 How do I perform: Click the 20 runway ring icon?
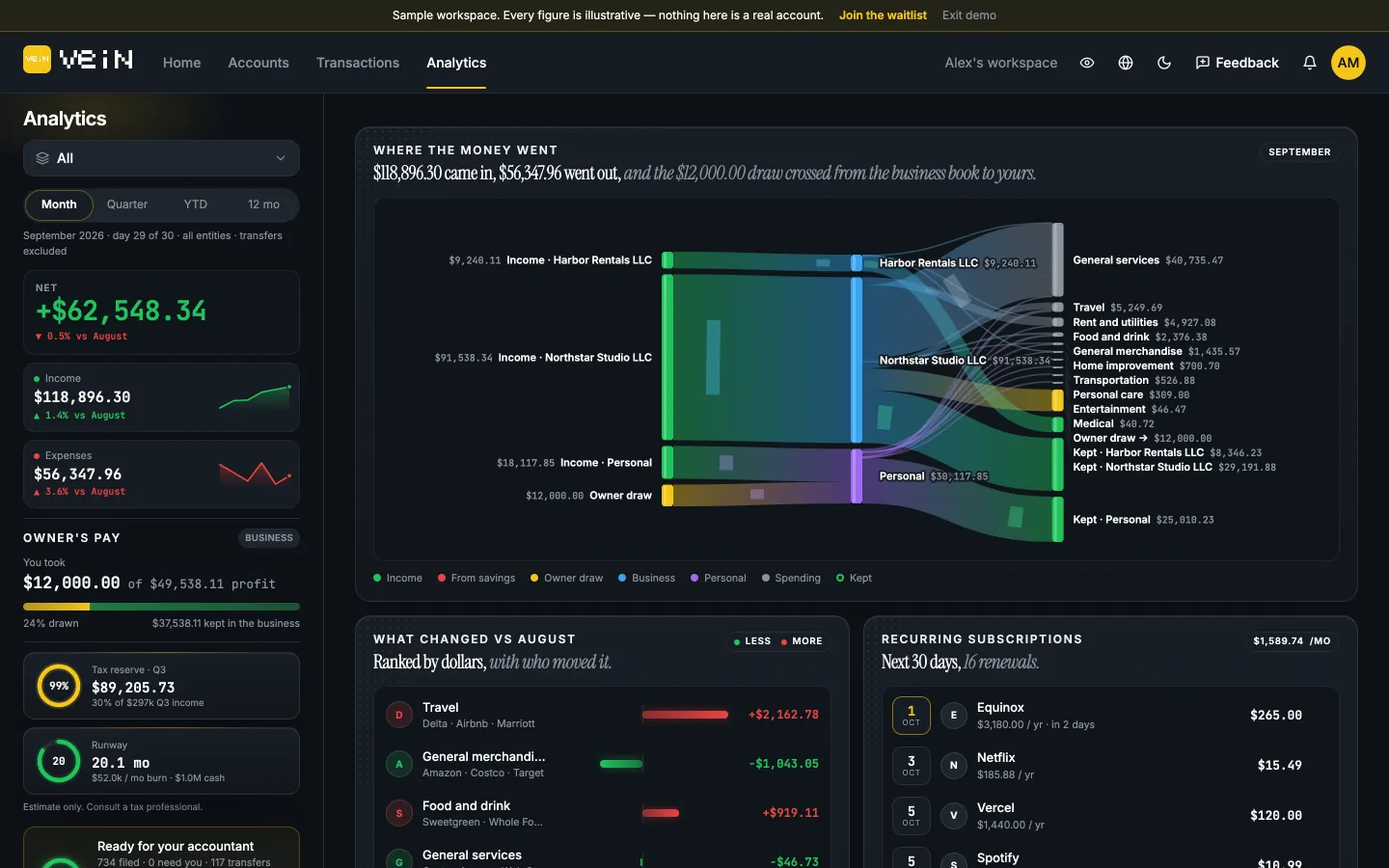pos(59,761)
